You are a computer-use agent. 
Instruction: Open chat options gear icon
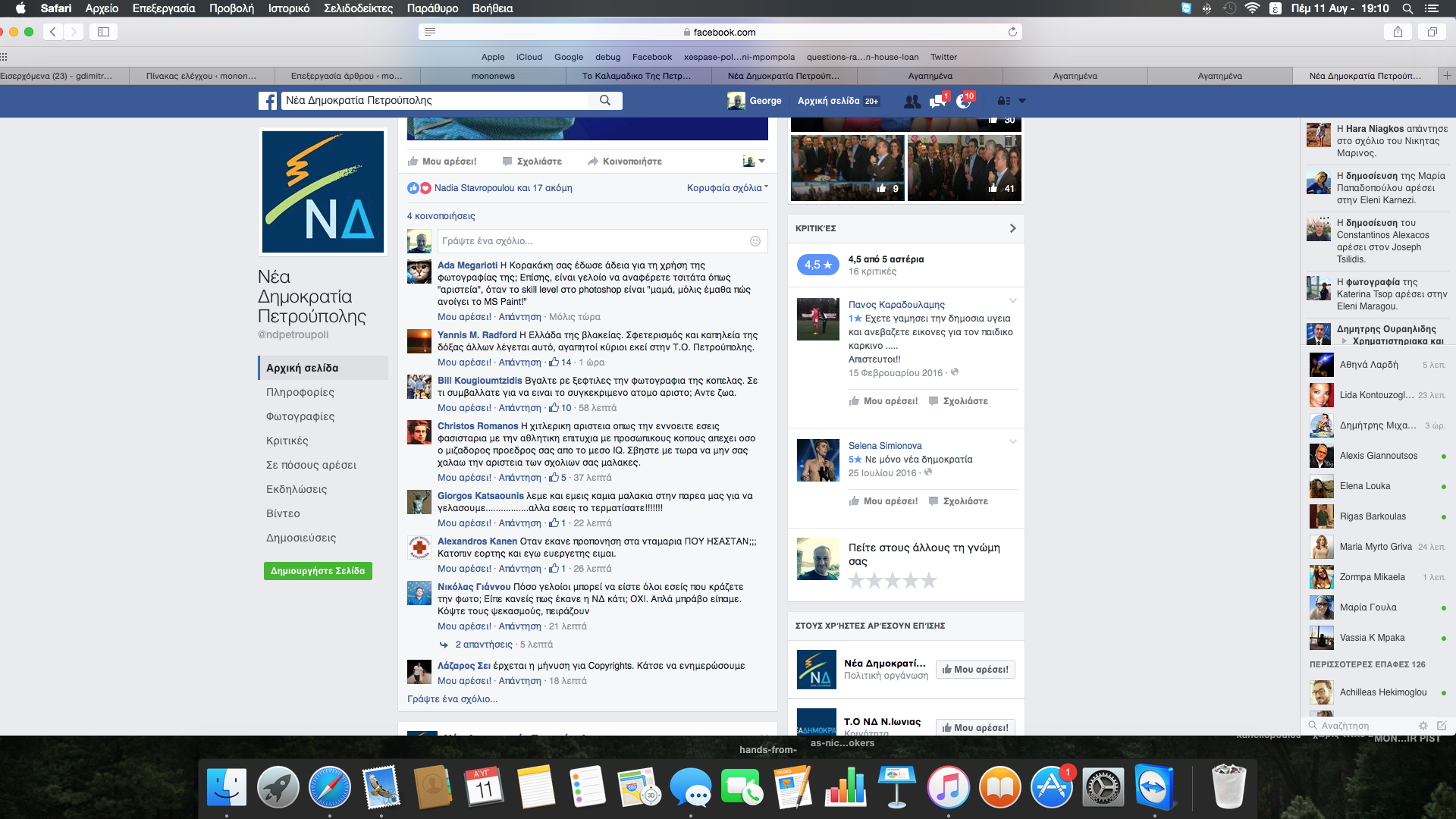[x=1423, y=726]
